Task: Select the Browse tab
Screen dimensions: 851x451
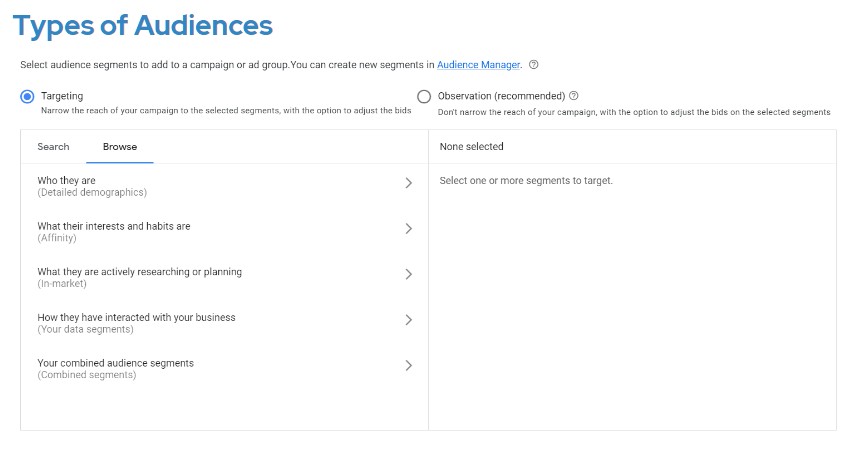Action: coord(120,147)
